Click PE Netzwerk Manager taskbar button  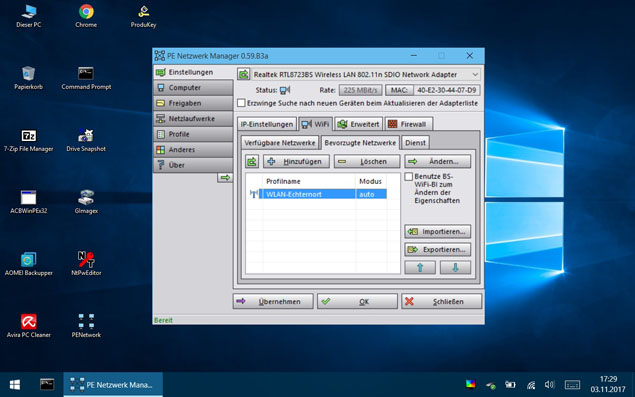(113, 384)
